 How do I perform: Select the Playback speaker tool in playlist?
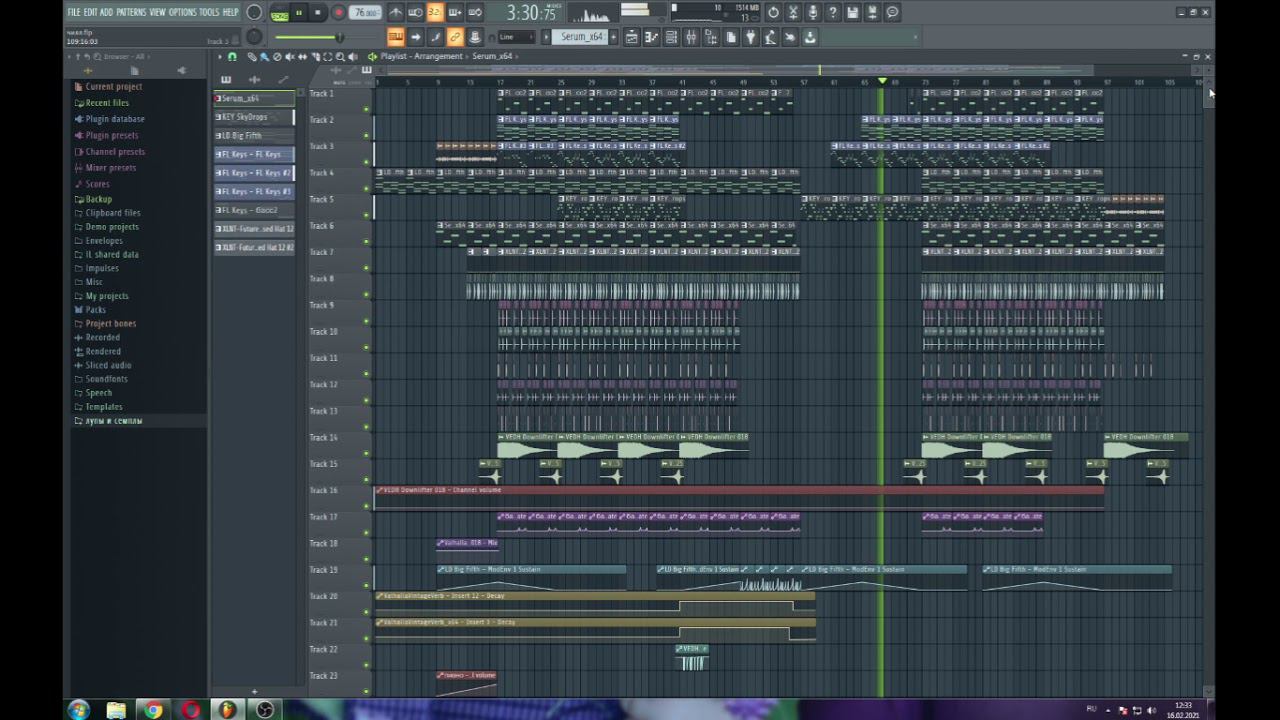coord(353,56)
